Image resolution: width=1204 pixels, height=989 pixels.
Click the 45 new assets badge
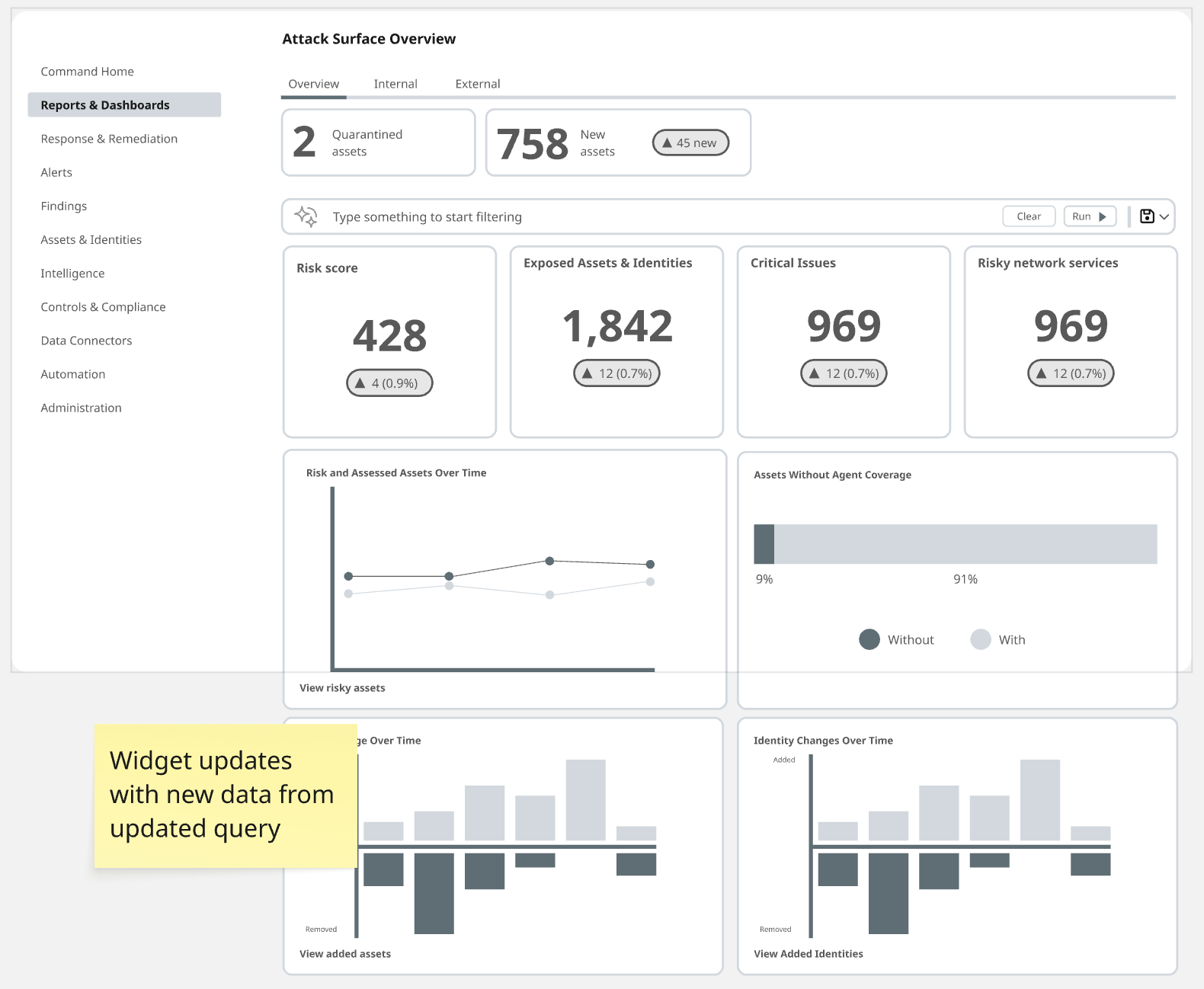point(690,142)
